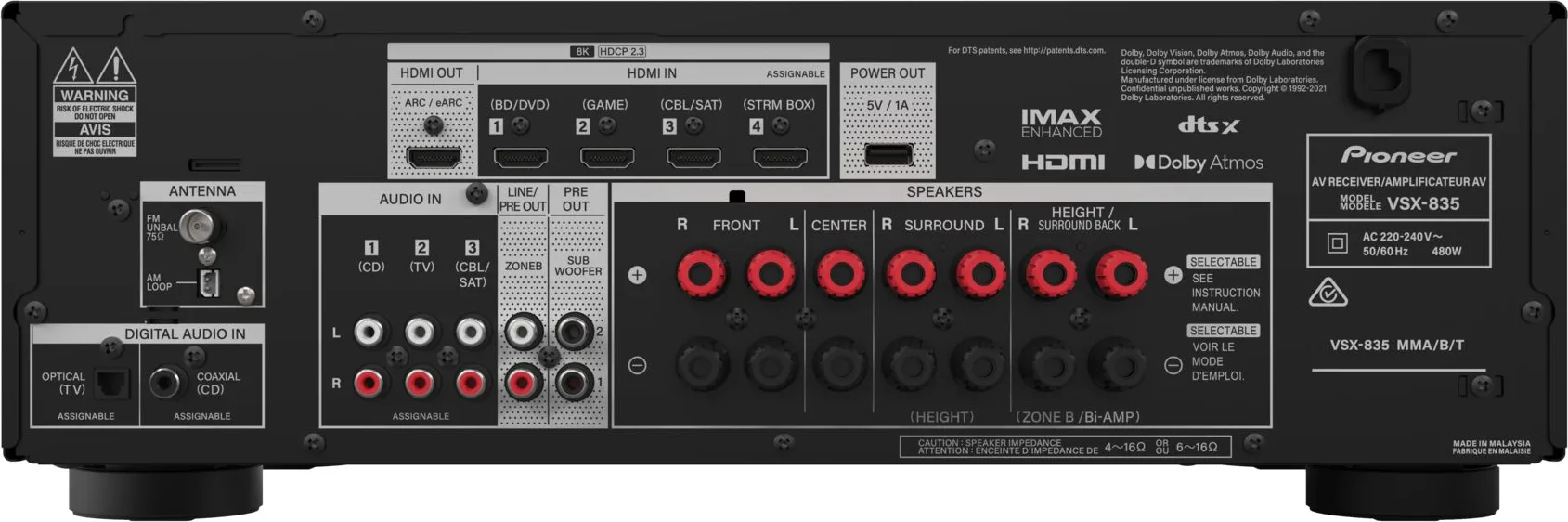This screenshot has width=1568, height=522.
Task: Click the CENTER red positive terminal
Action: (x=840, y=274)
